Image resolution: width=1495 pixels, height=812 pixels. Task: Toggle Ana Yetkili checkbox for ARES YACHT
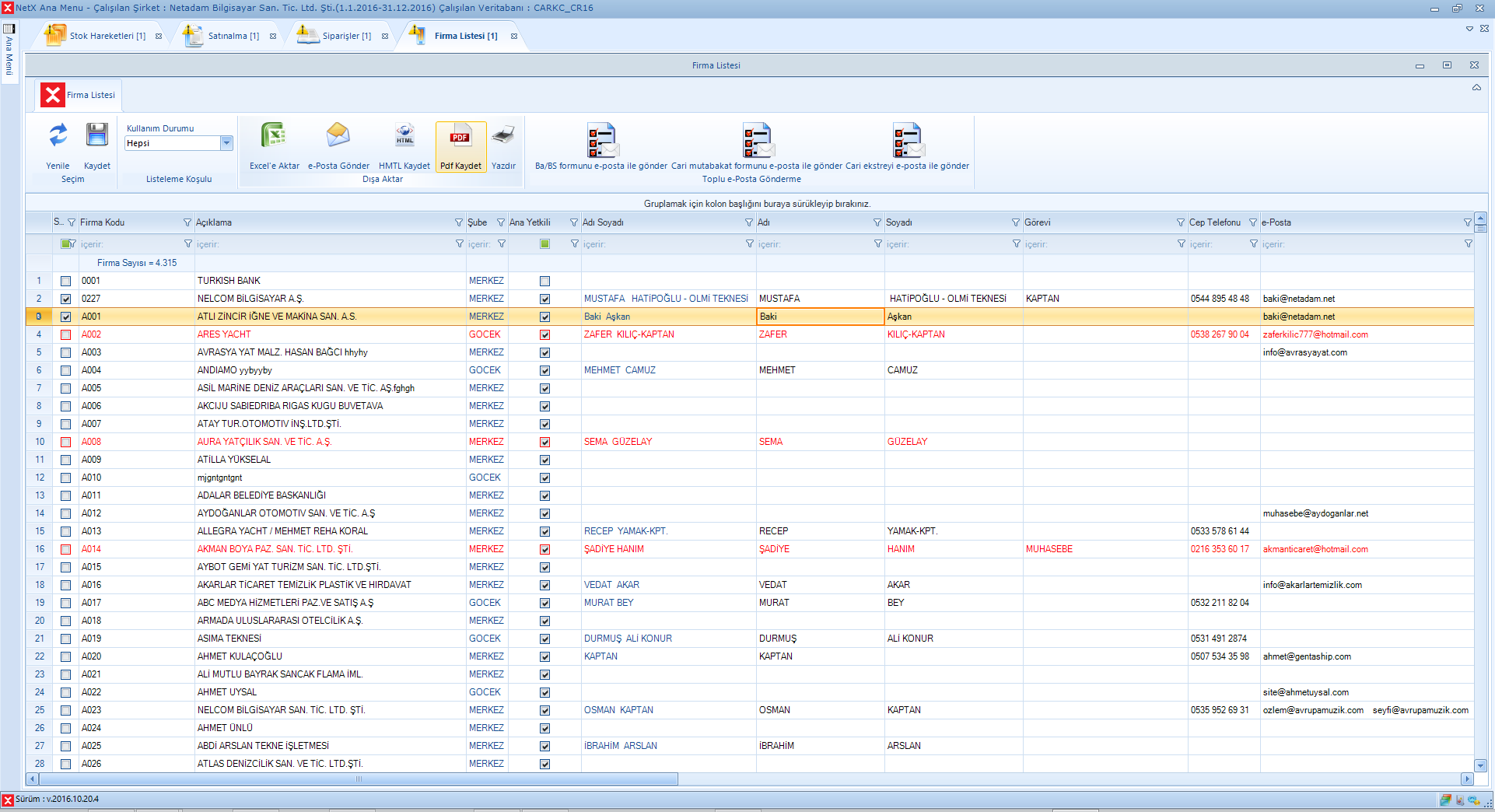click(544, 335)
